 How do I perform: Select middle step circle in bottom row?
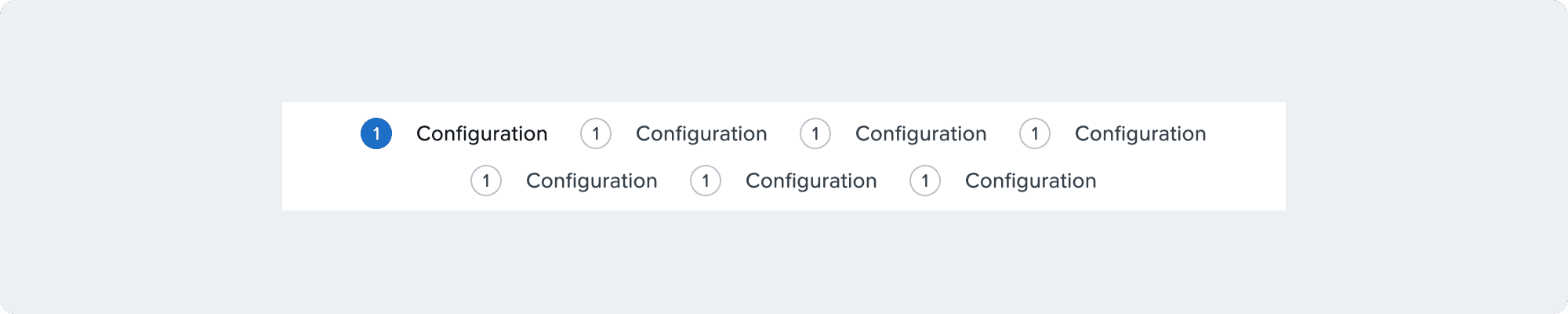click(706, 181)
